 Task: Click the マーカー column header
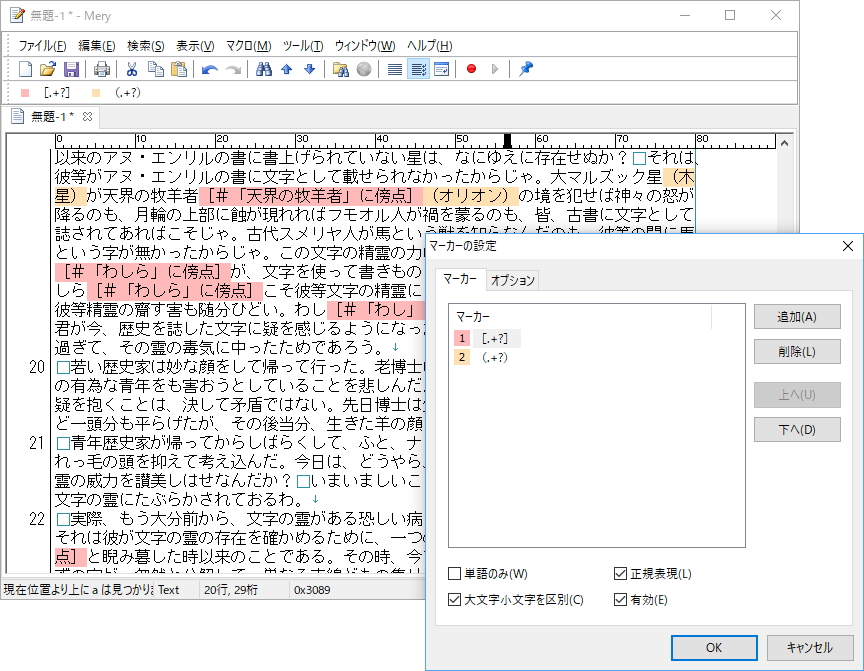[x=580, y=317]
